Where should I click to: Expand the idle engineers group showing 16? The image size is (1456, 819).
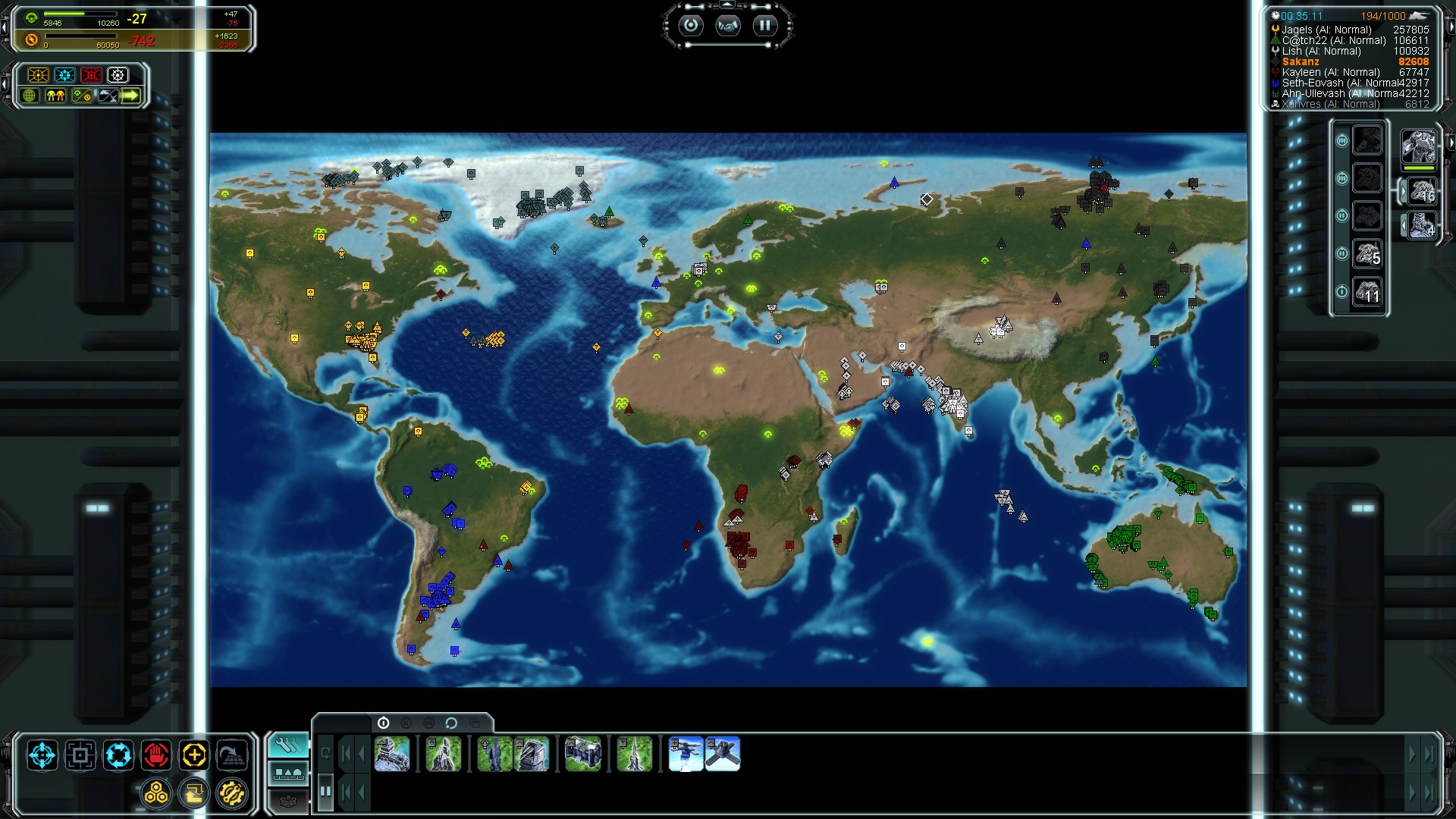1422,192
